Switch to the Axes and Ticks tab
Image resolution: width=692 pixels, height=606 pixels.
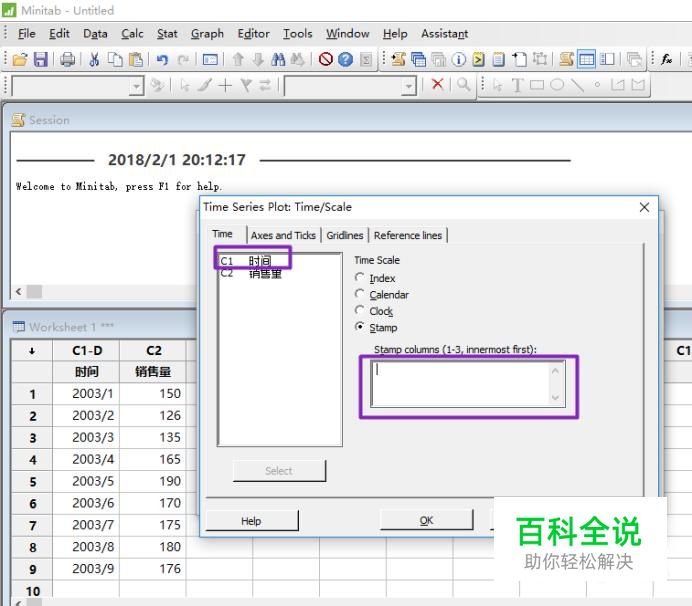coord(283,235)
